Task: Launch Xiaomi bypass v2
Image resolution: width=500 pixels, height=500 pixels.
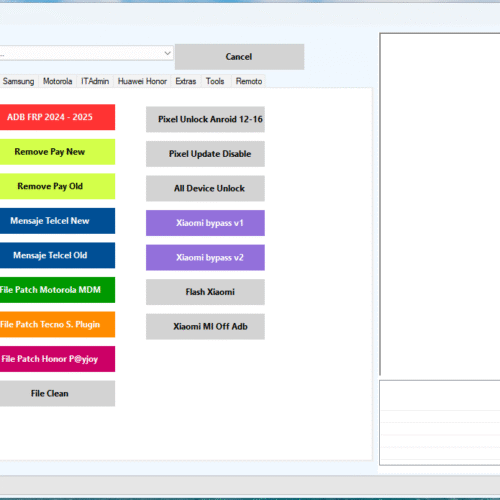Action: point(205,257)
